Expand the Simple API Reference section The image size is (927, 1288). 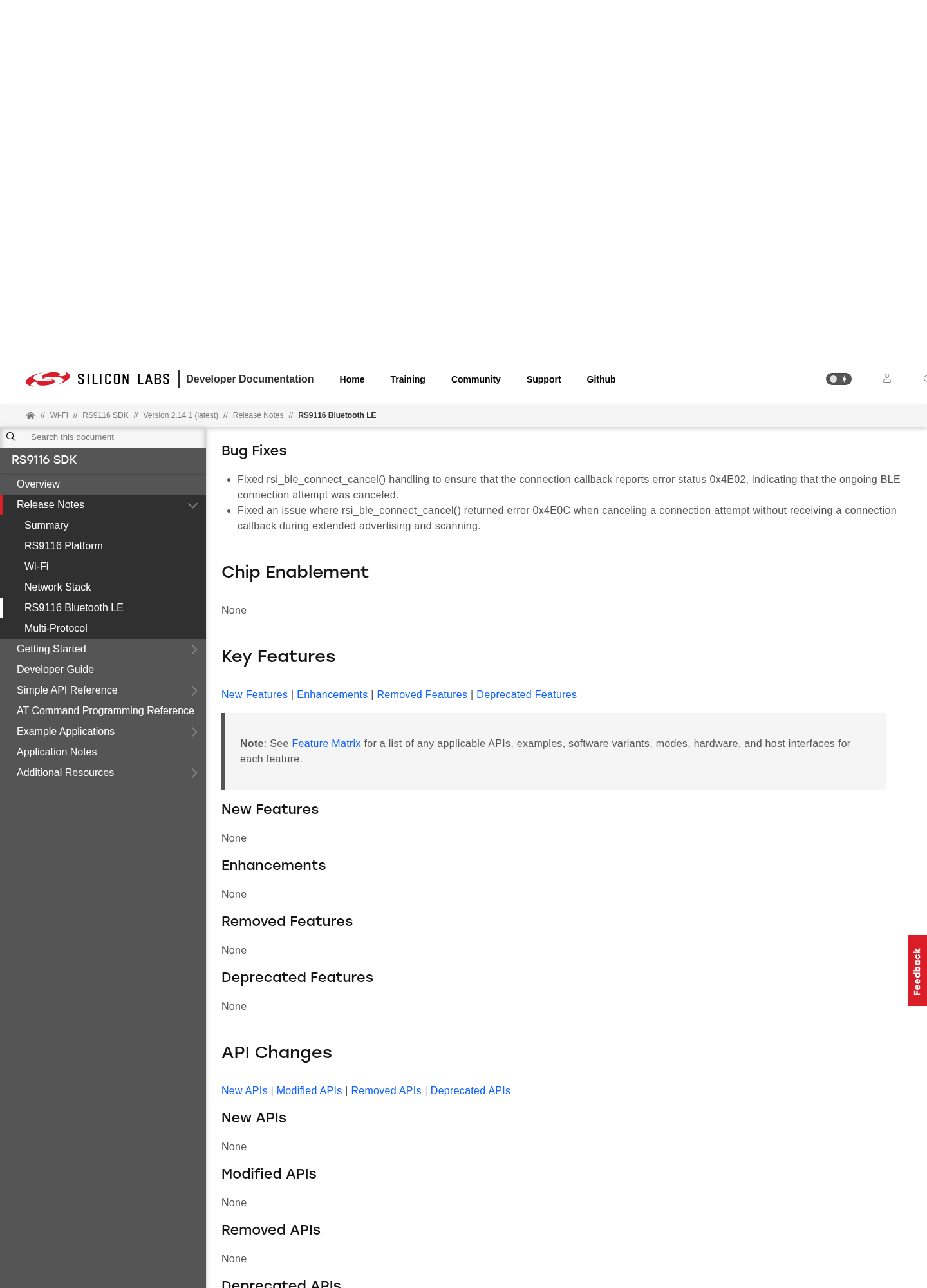click(x=194, y=690)
